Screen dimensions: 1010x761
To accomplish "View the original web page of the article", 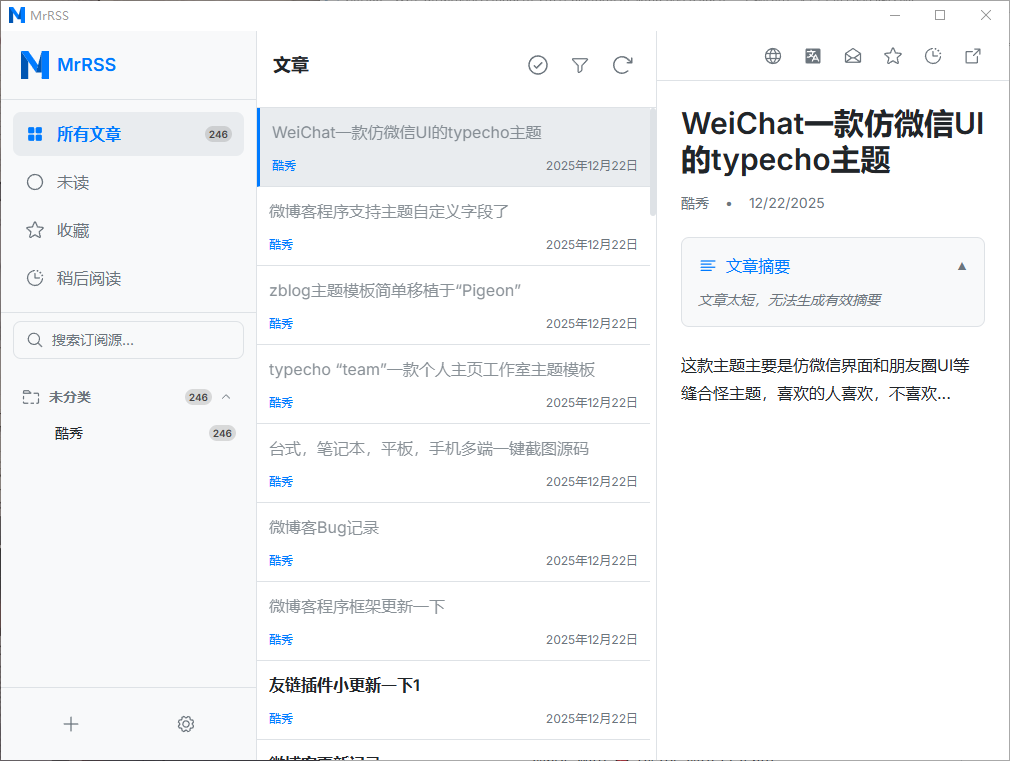I will (773, 56).
